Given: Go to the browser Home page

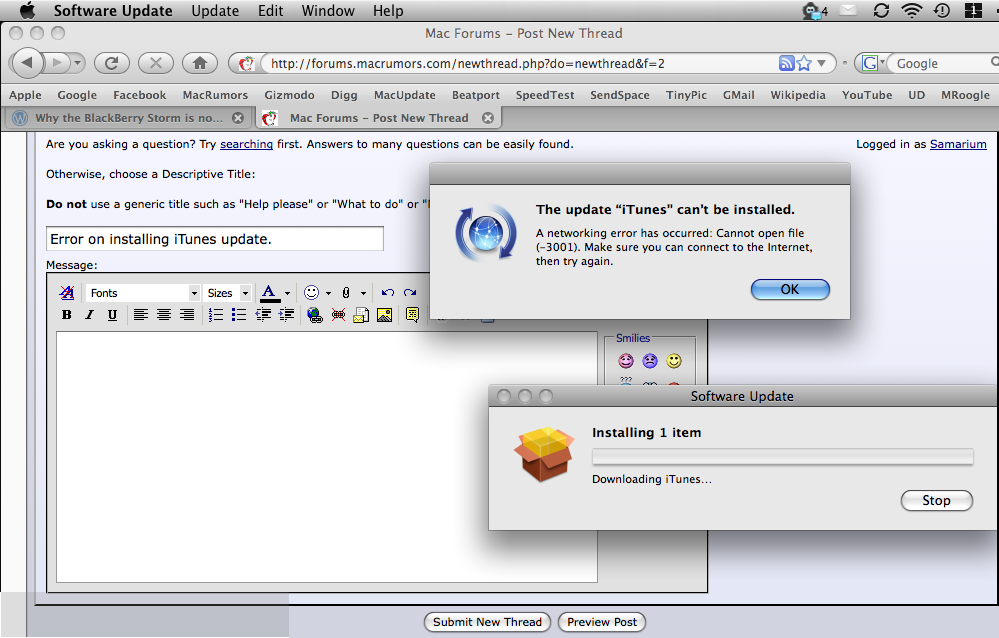Looking at the screenshot, I should point(199,62).
